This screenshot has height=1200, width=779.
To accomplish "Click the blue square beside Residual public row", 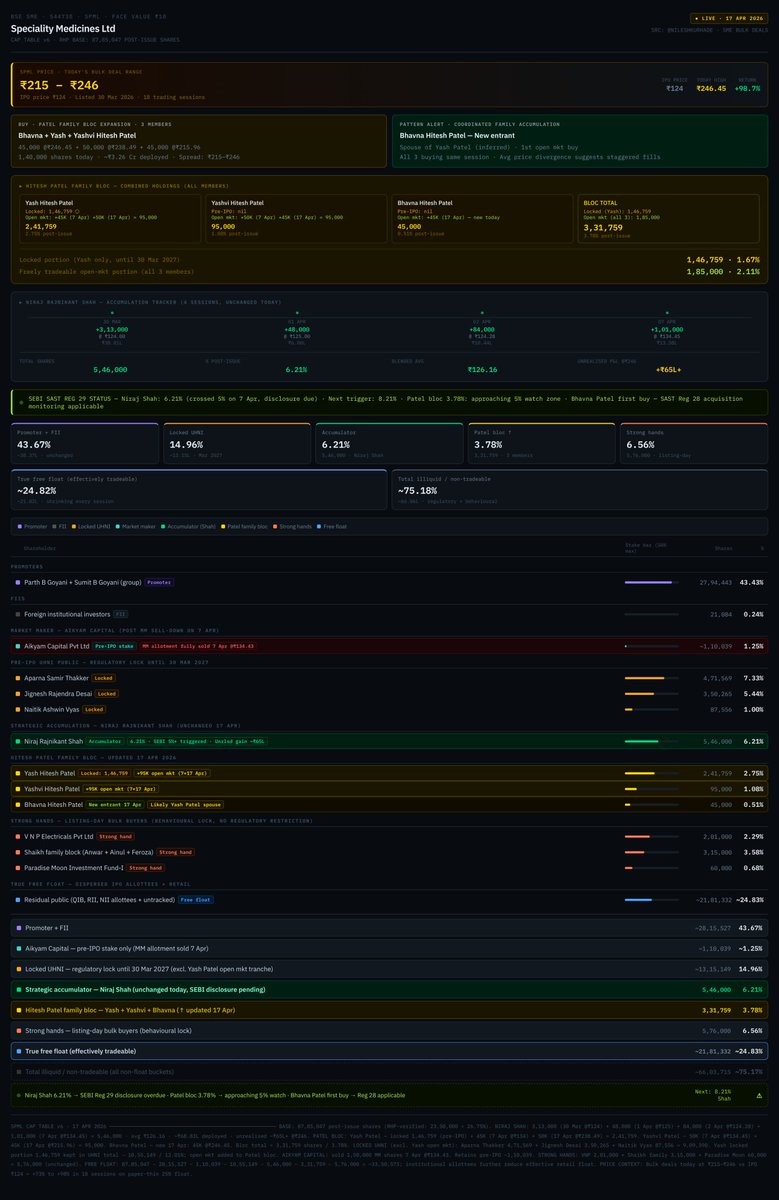I will point(17,899).
